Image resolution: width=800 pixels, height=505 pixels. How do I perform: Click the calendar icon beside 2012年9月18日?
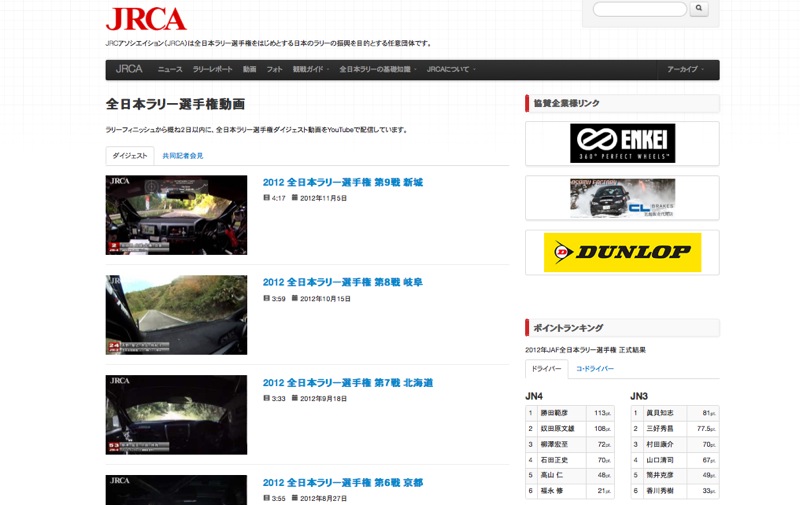click(294, 398)
